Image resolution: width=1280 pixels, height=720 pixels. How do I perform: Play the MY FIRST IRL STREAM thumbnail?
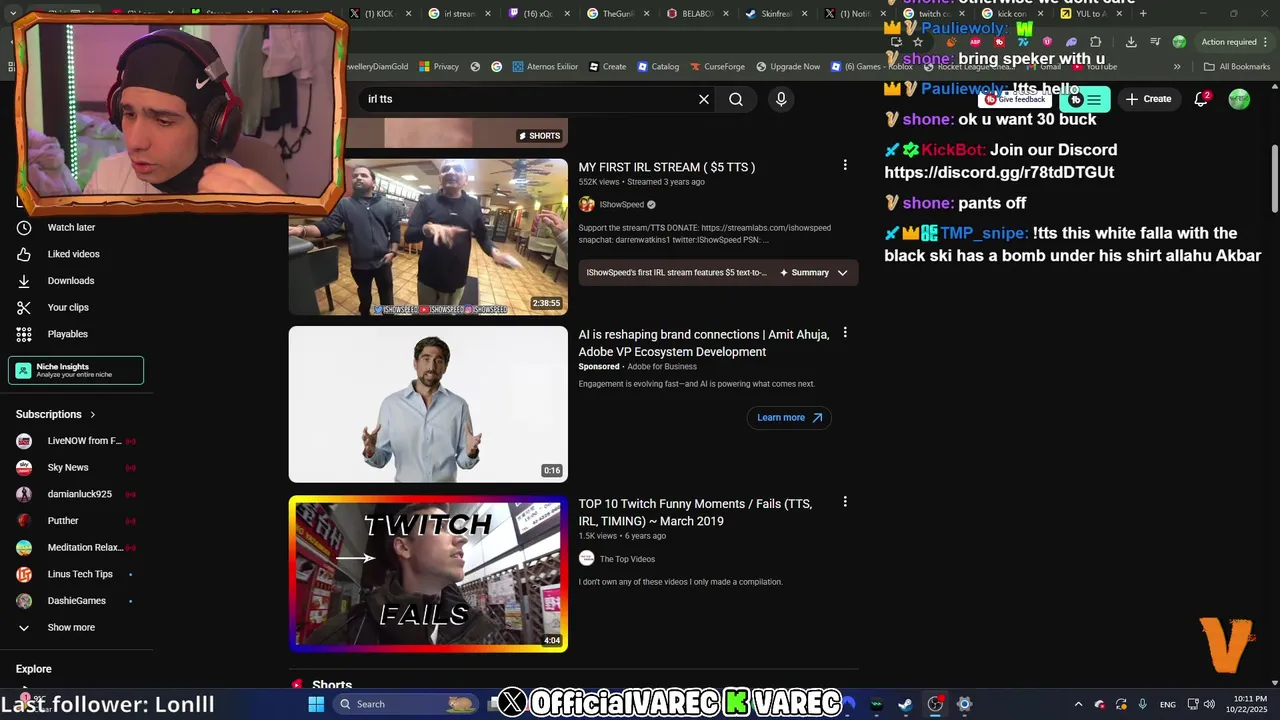[x=428, y=237]
